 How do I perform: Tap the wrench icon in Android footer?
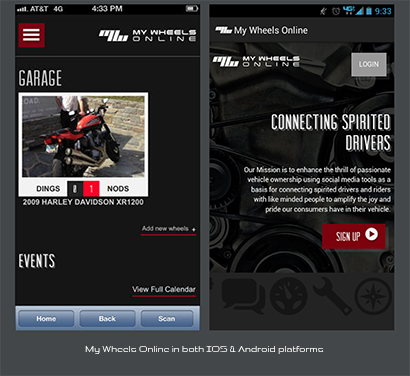[x=332, y=296]
